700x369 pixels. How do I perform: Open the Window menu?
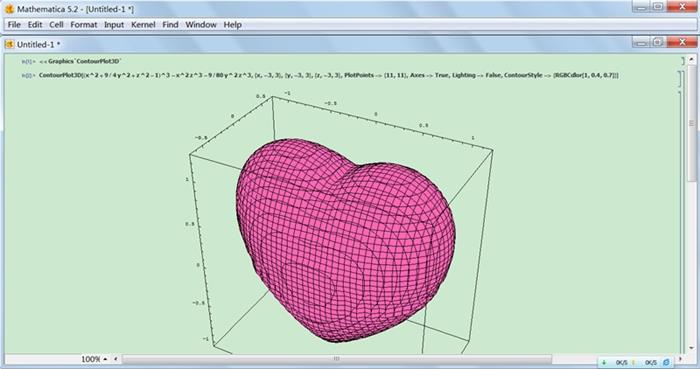pos(201,25)
